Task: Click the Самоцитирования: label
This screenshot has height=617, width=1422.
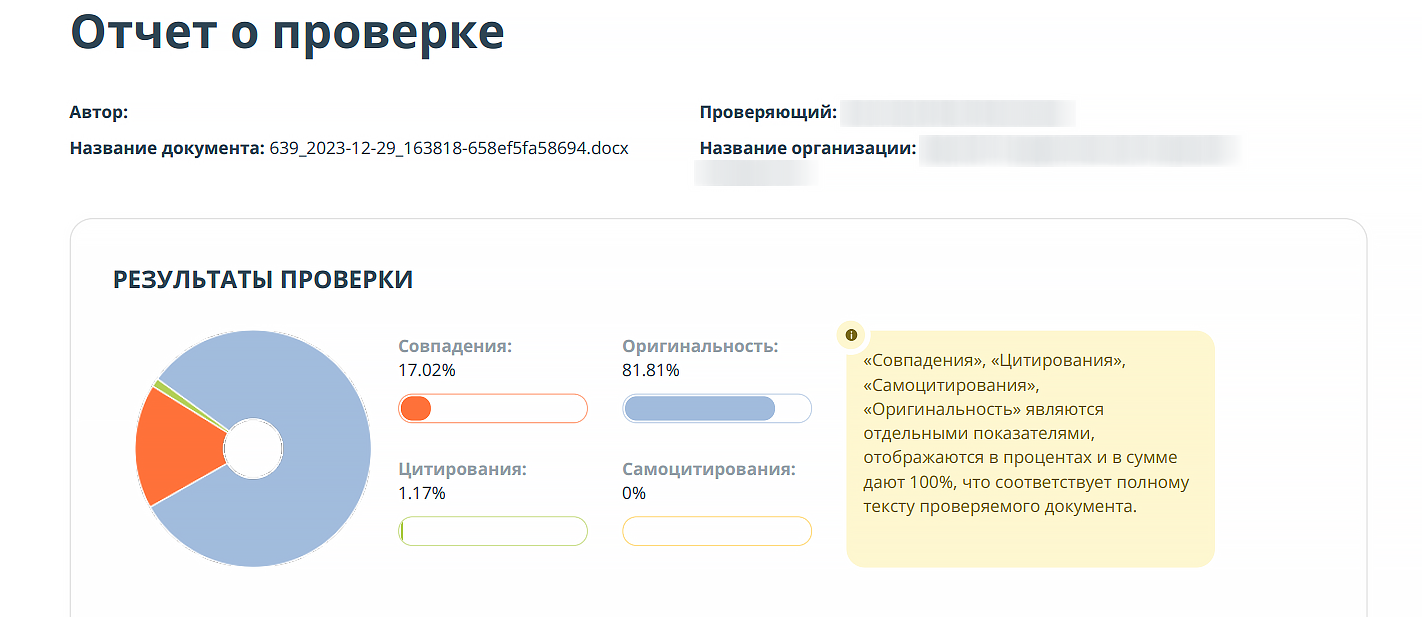Action: (x=709, y=469)
